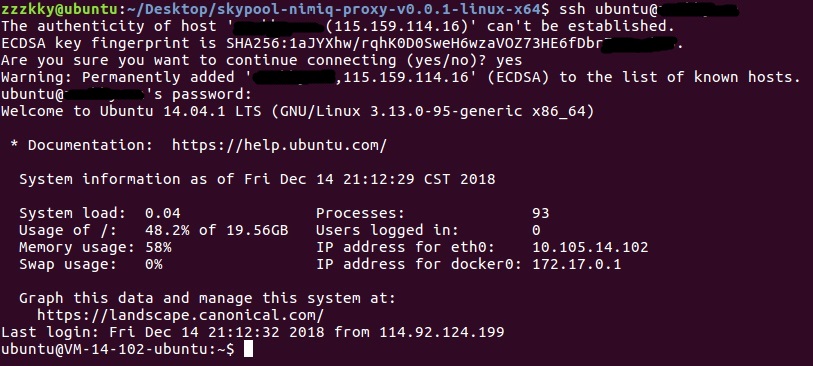This screenshot has height=366, width=813.
Task: Click the zzzkky@ubuntu local prompt text
Action: tap(59, 9)
